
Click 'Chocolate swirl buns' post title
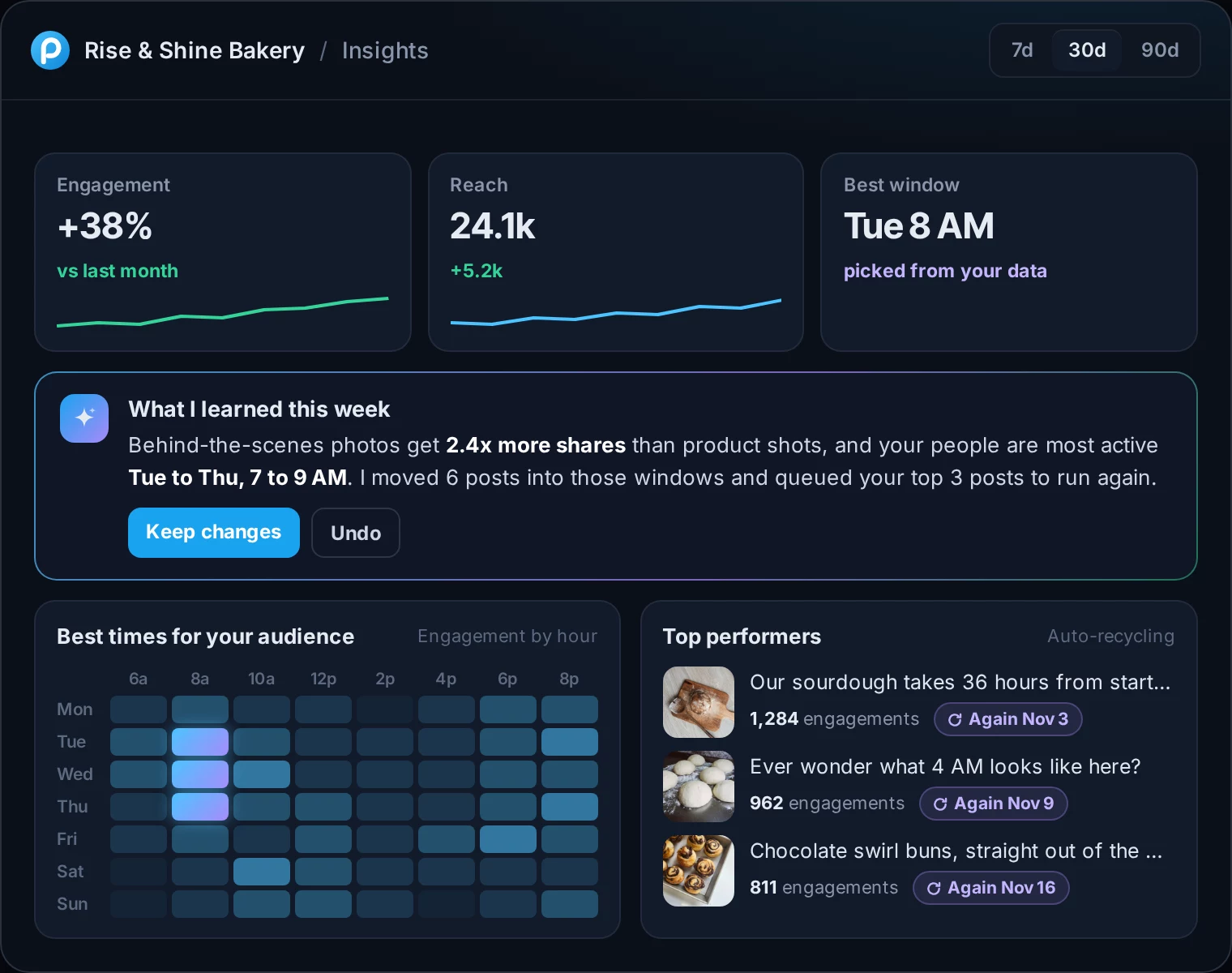pos(956,851)
